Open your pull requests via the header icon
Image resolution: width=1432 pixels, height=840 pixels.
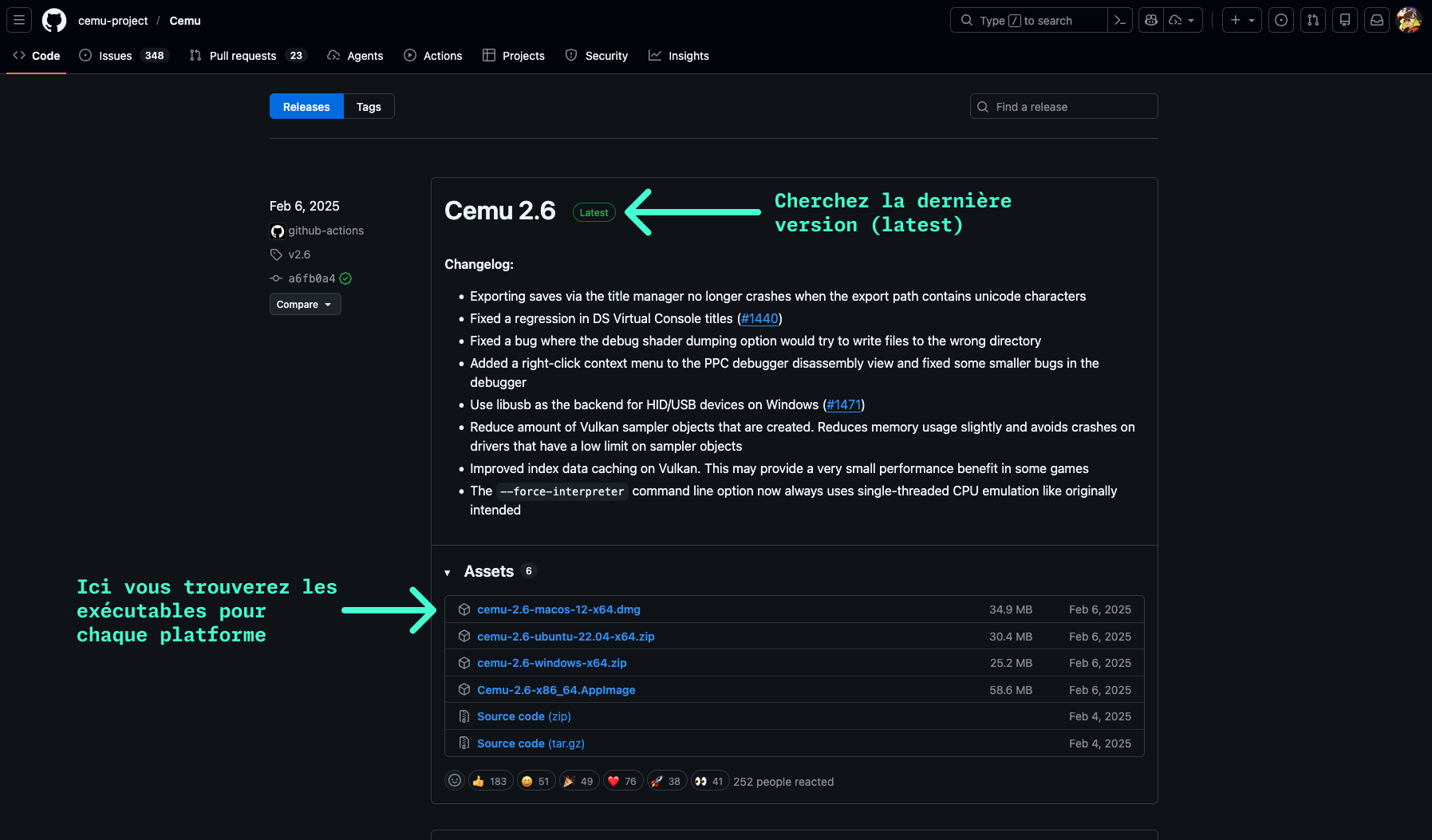pyautogui.click(x=1313, y=20)
